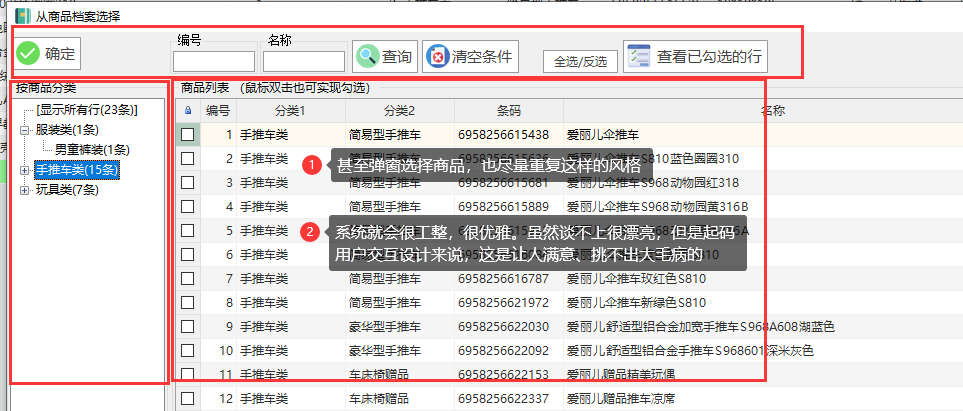The height and width of the screenshot is (411, 963).
Task: Click the 查询 search button label
Action: pyautogui.click(x=397, y=57)
